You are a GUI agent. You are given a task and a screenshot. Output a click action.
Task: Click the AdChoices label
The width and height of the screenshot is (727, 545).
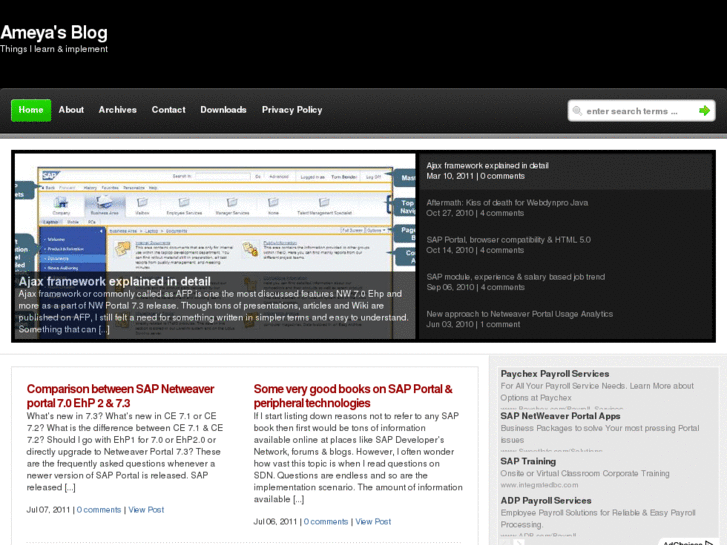(x=687, y=543)
